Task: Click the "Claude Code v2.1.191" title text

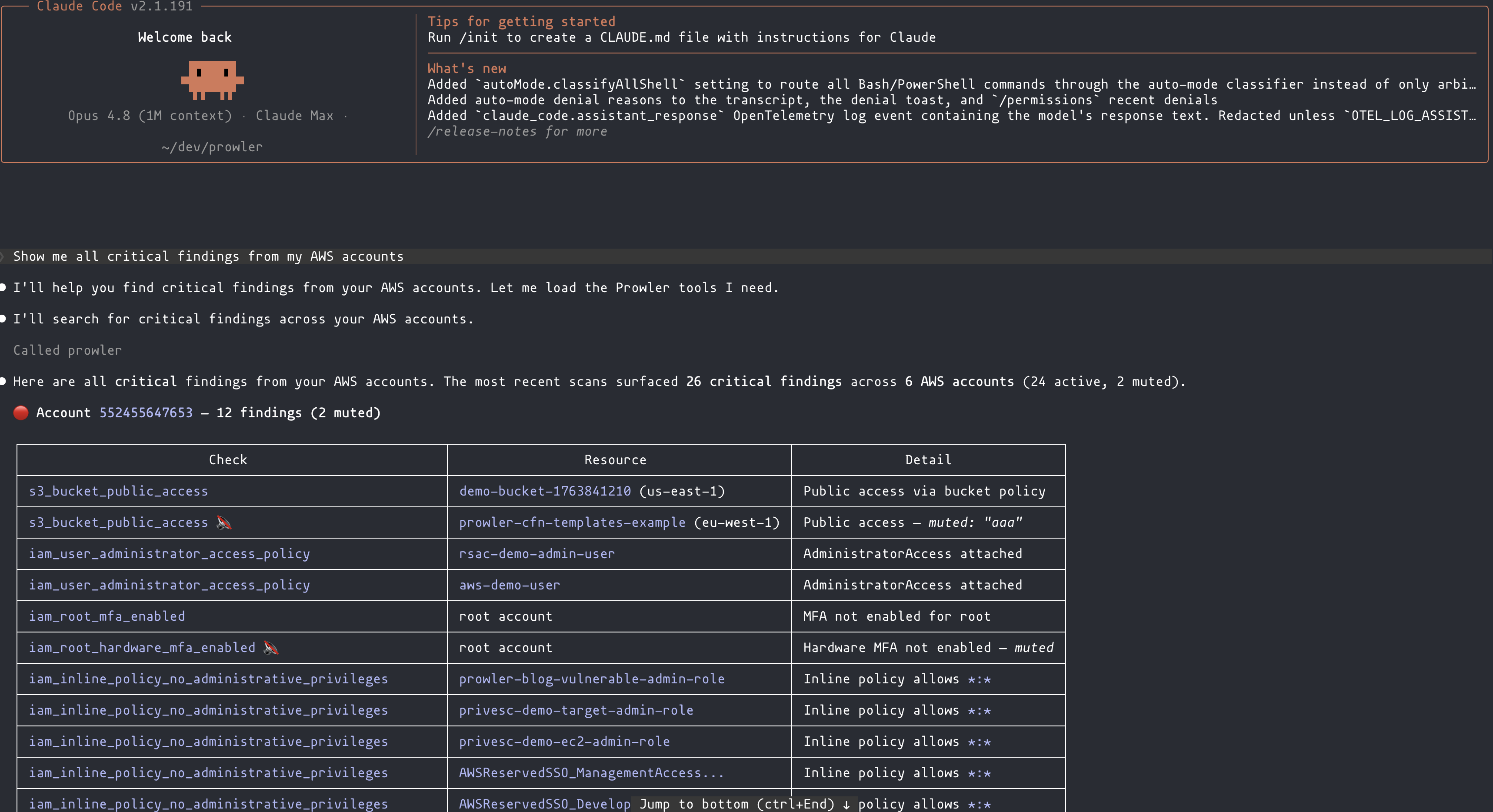Action: coord(114,7)
